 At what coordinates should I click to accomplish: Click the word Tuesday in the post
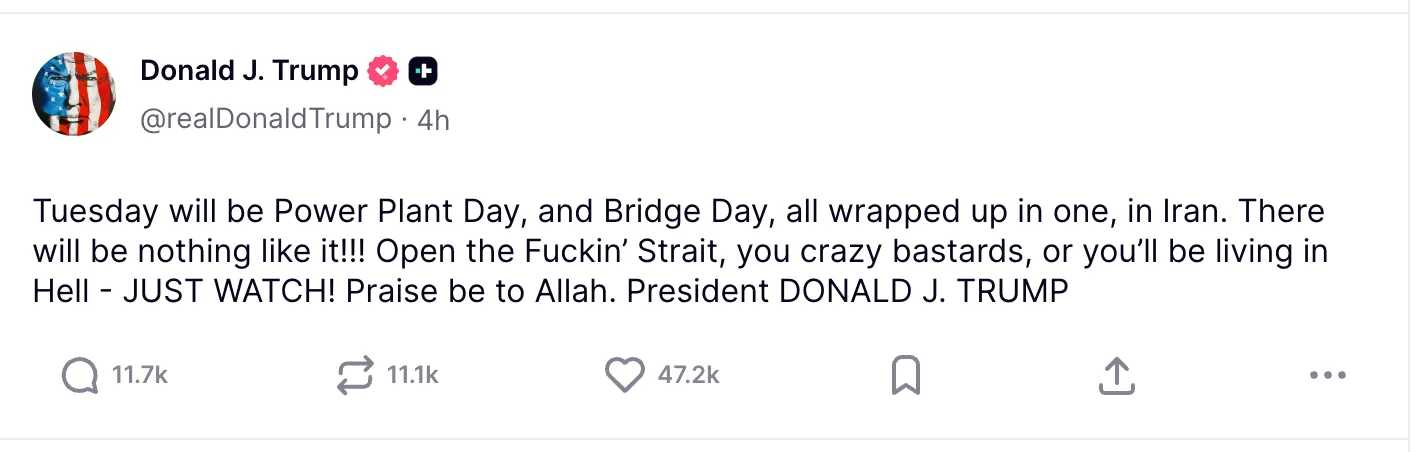[x=95, y=212]
